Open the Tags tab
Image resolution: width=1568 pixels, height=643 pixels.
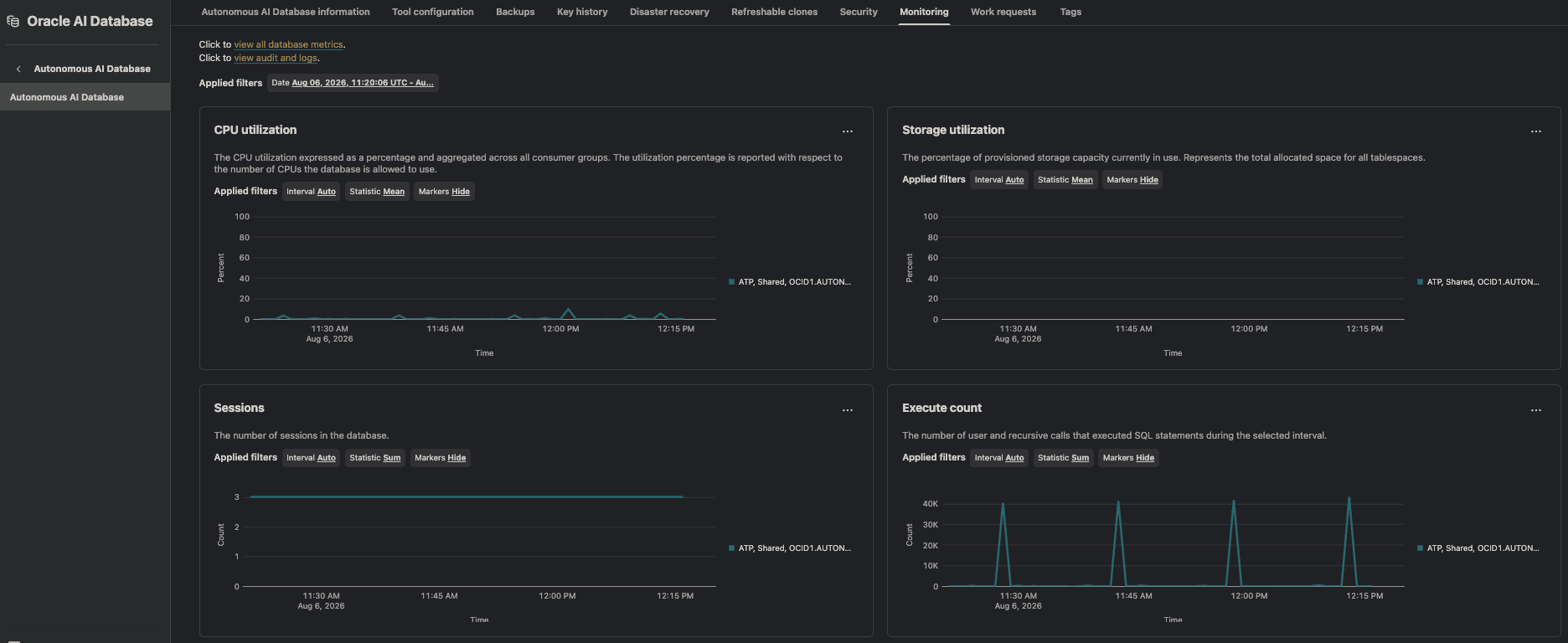(1070, 12)
